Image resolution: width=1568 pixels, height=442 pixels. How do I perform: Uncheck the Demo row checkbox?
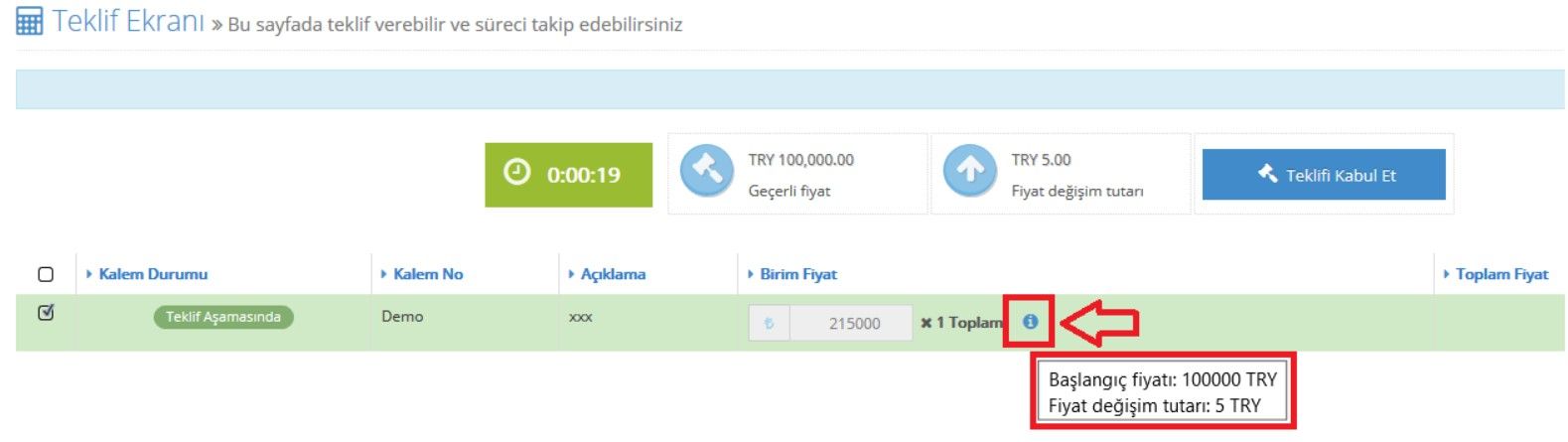coord(46,313)
